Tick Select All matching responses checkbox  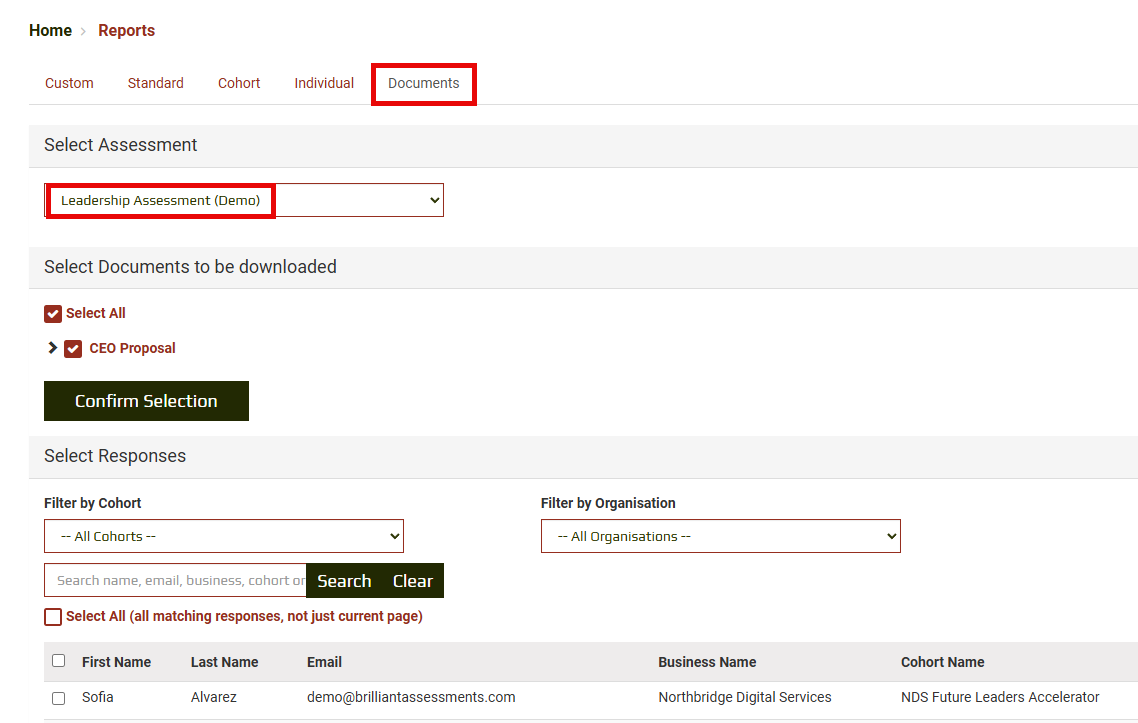53,617
